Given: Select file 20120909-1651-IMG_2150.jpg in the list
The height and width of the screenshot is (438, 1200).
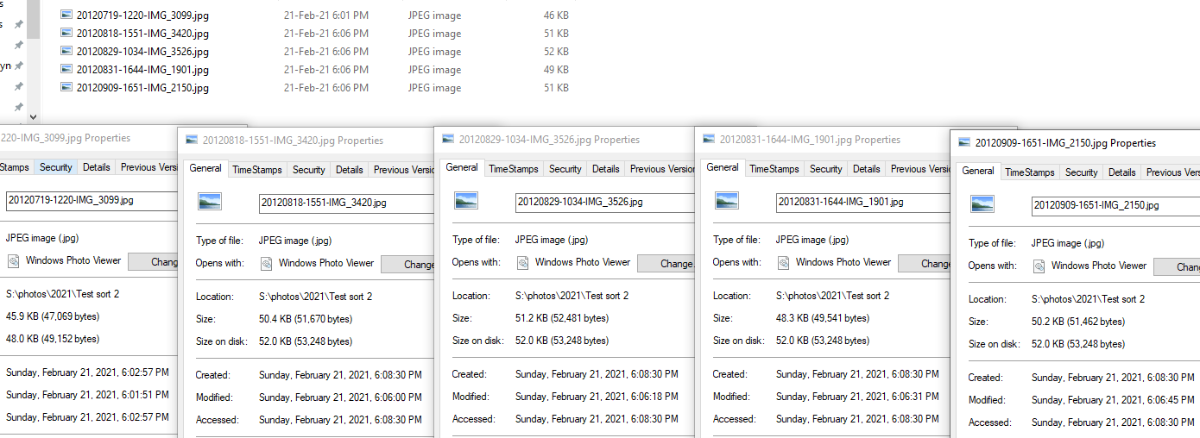Looking at the screenshot, I should [x=142, y=87].
